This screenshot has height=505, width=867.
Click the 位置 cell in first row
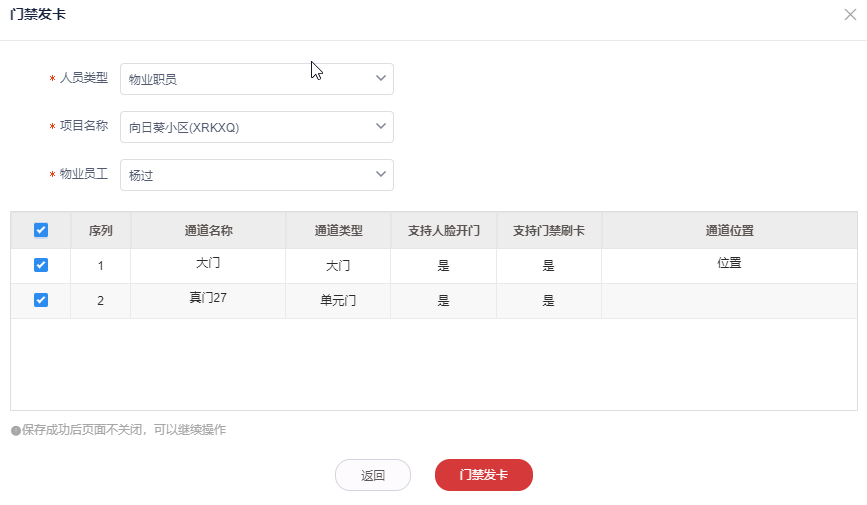click(729, 263)
